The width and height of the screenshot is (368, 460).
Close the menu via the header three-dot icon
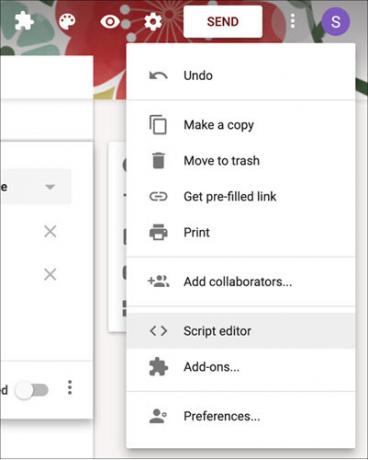click(x=293, y=21)
